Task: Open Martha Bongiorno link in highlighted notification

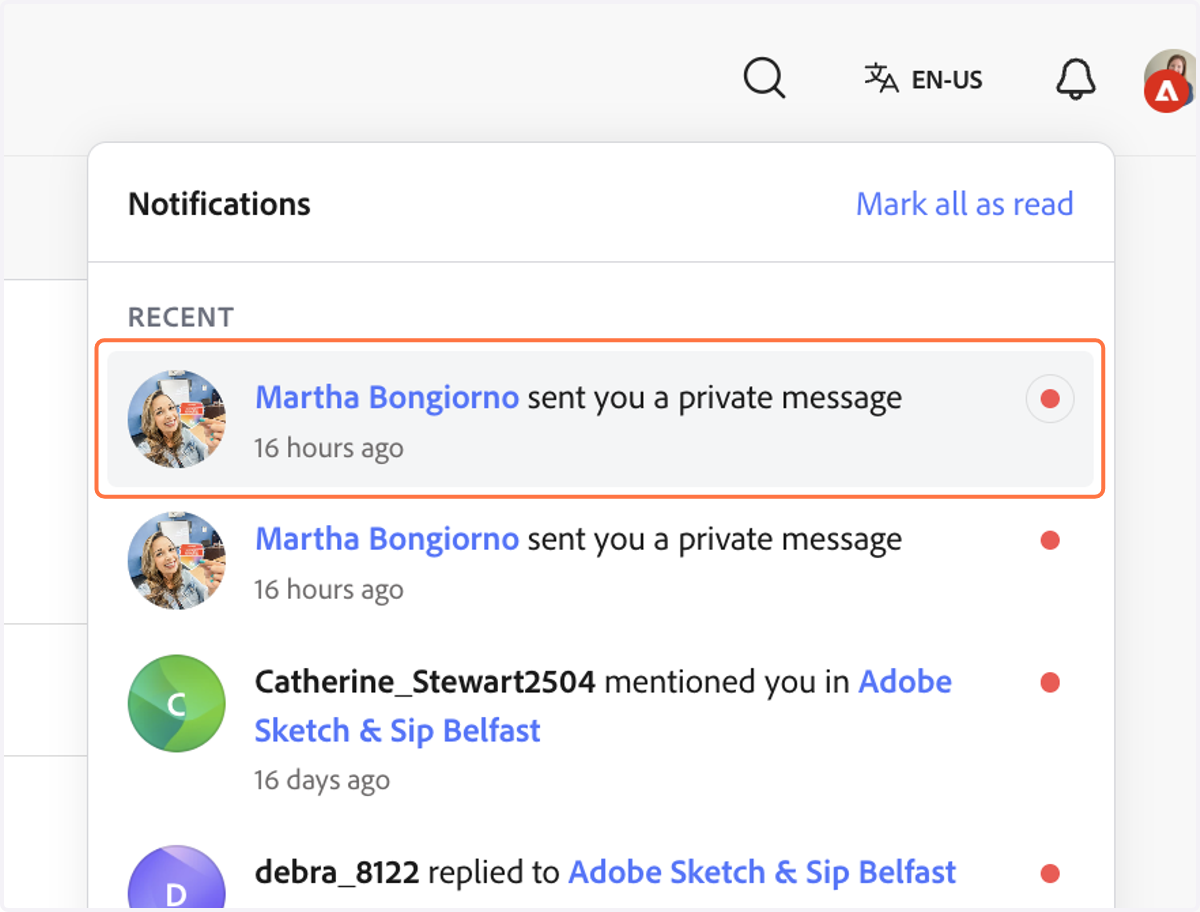Action: (x=387, y=397)
